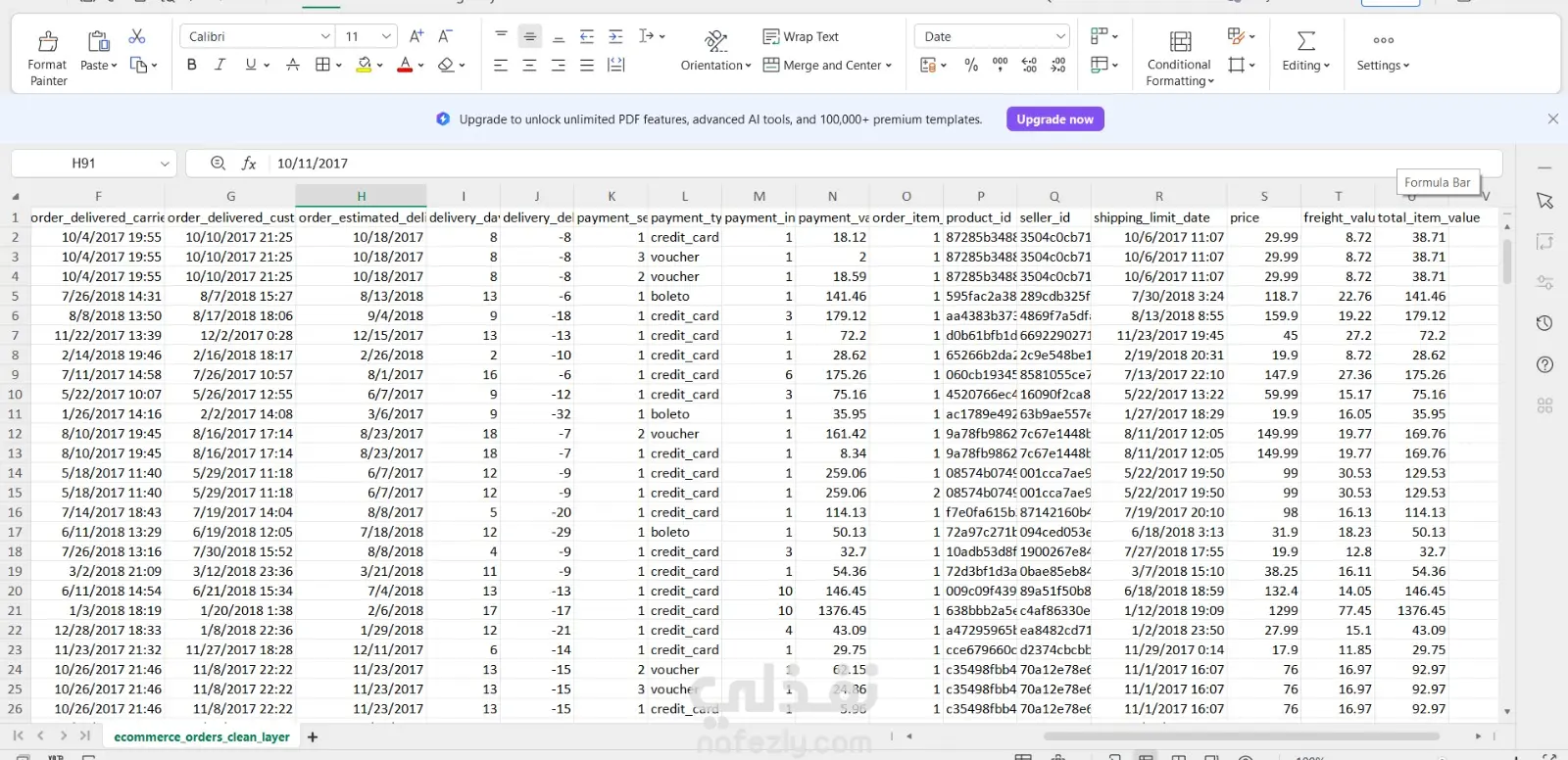Image resolution: width=1568 pixels, height=760 pixels.
Task: Increase decimal places
Action: (1029, 65)
